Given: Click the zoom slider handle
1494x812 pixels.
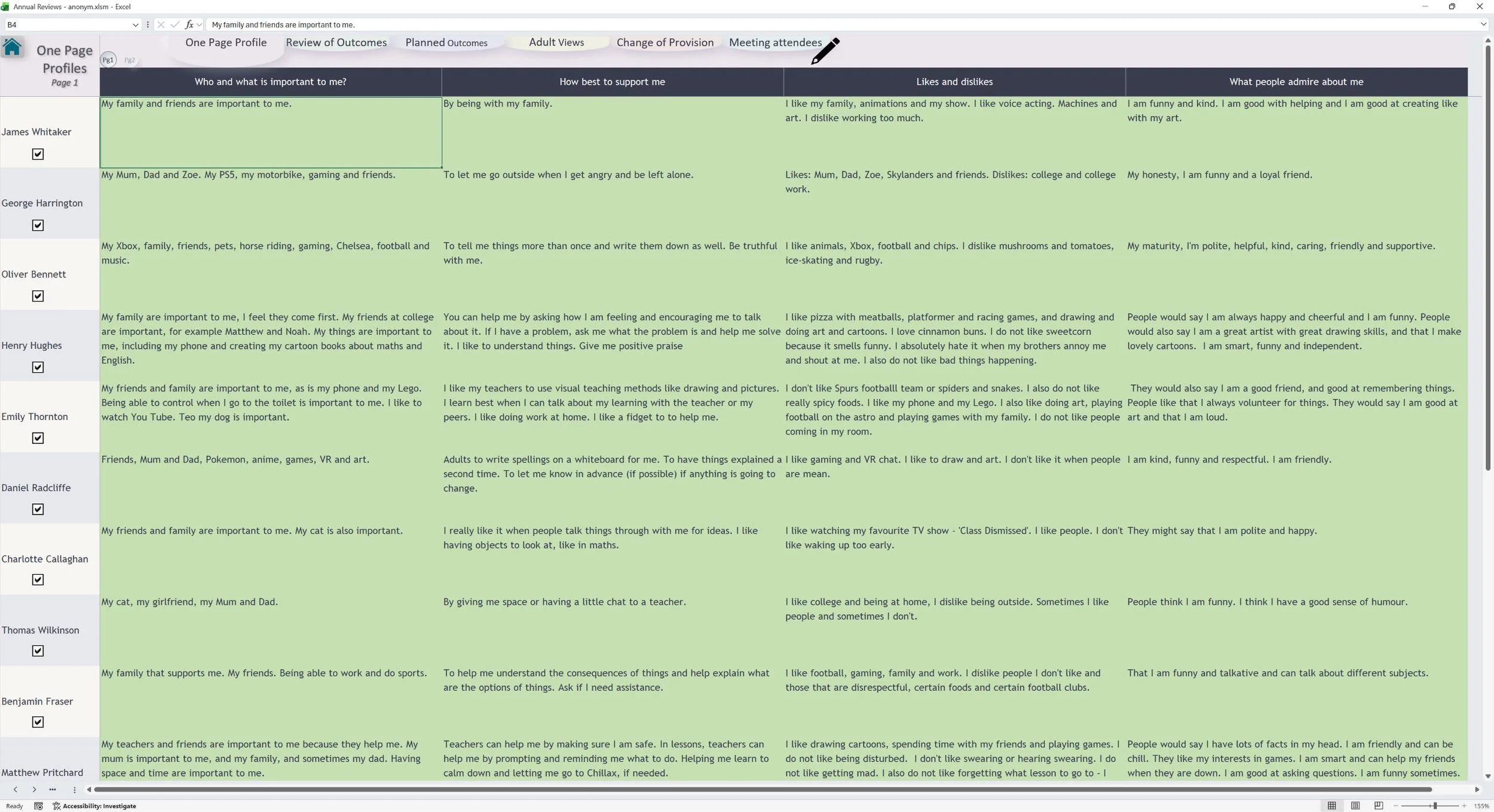Looking at the screenshot, I should [1435, 806].
